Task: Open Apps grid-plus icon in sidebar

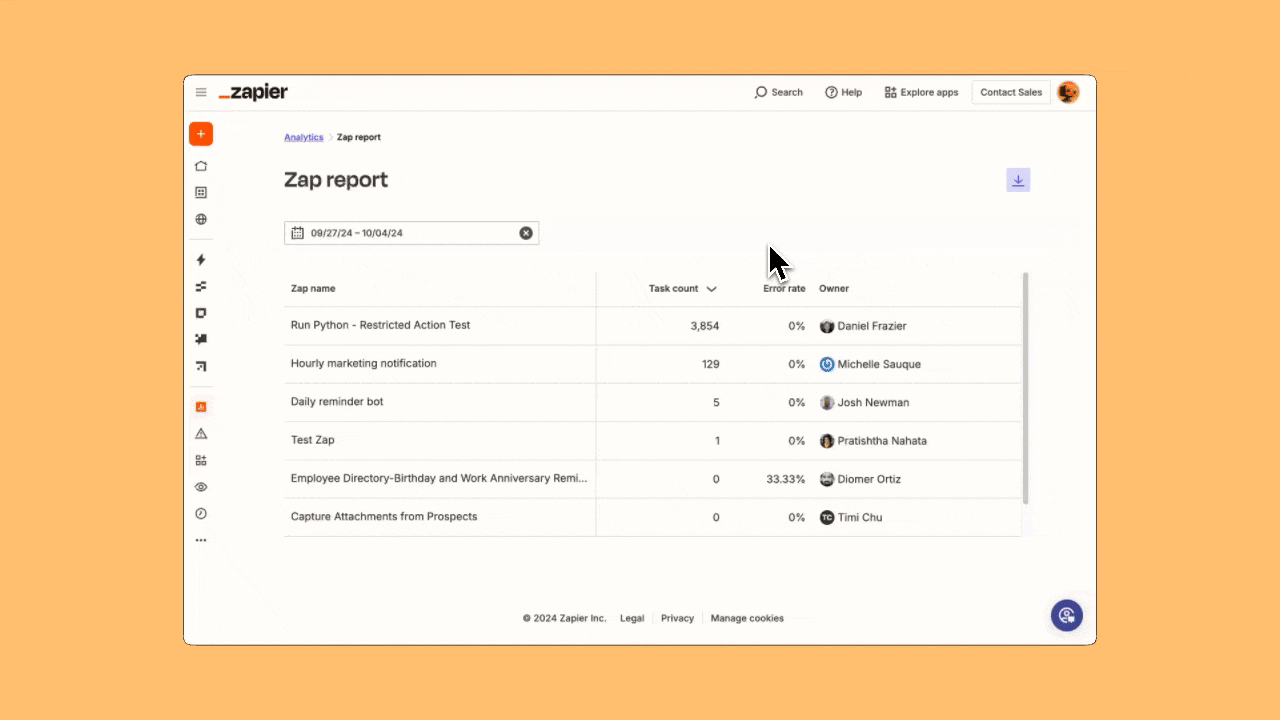Action: (x=201, y=460)
